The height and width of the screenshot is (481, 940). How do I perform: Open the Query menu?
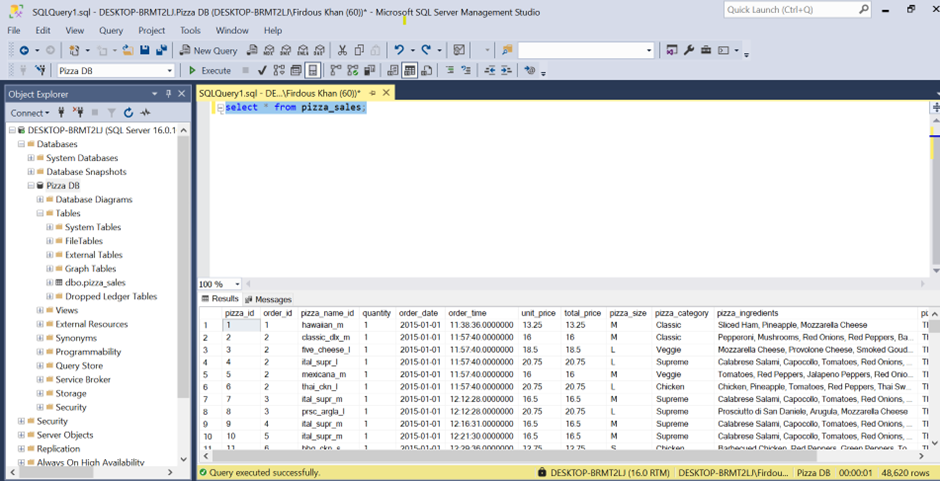pyautogui.click(x=111, y=30)
